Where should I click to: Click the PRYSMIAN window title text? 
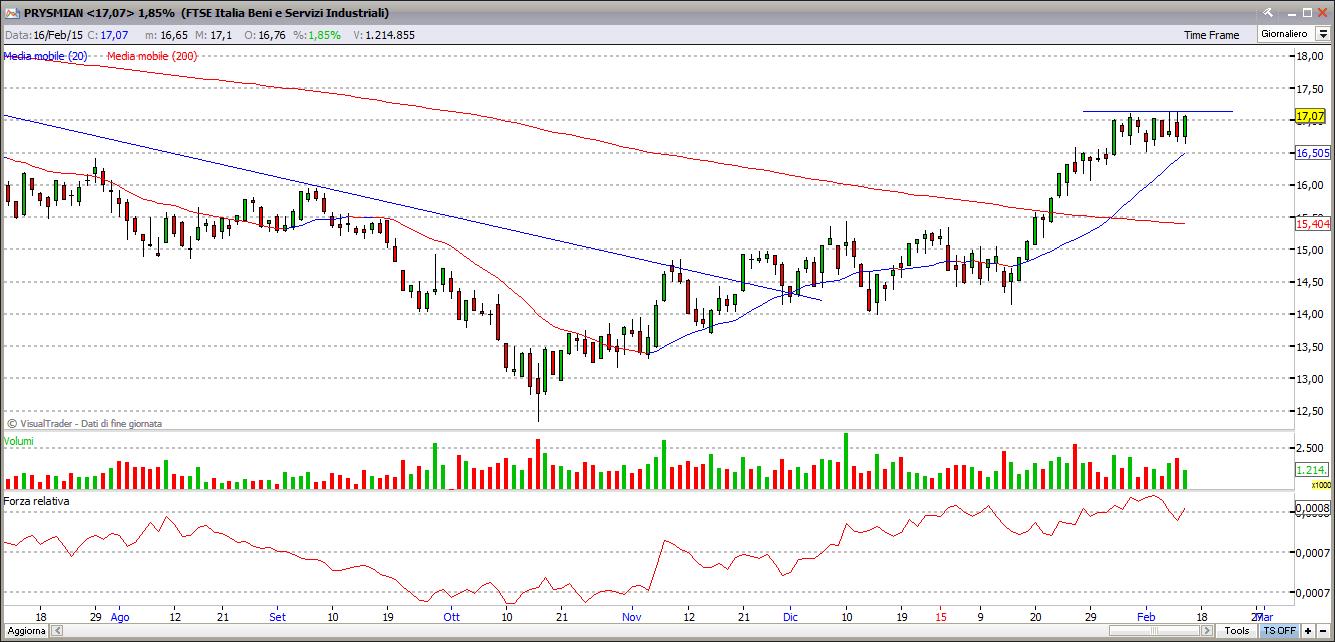(x=206, y=13)
